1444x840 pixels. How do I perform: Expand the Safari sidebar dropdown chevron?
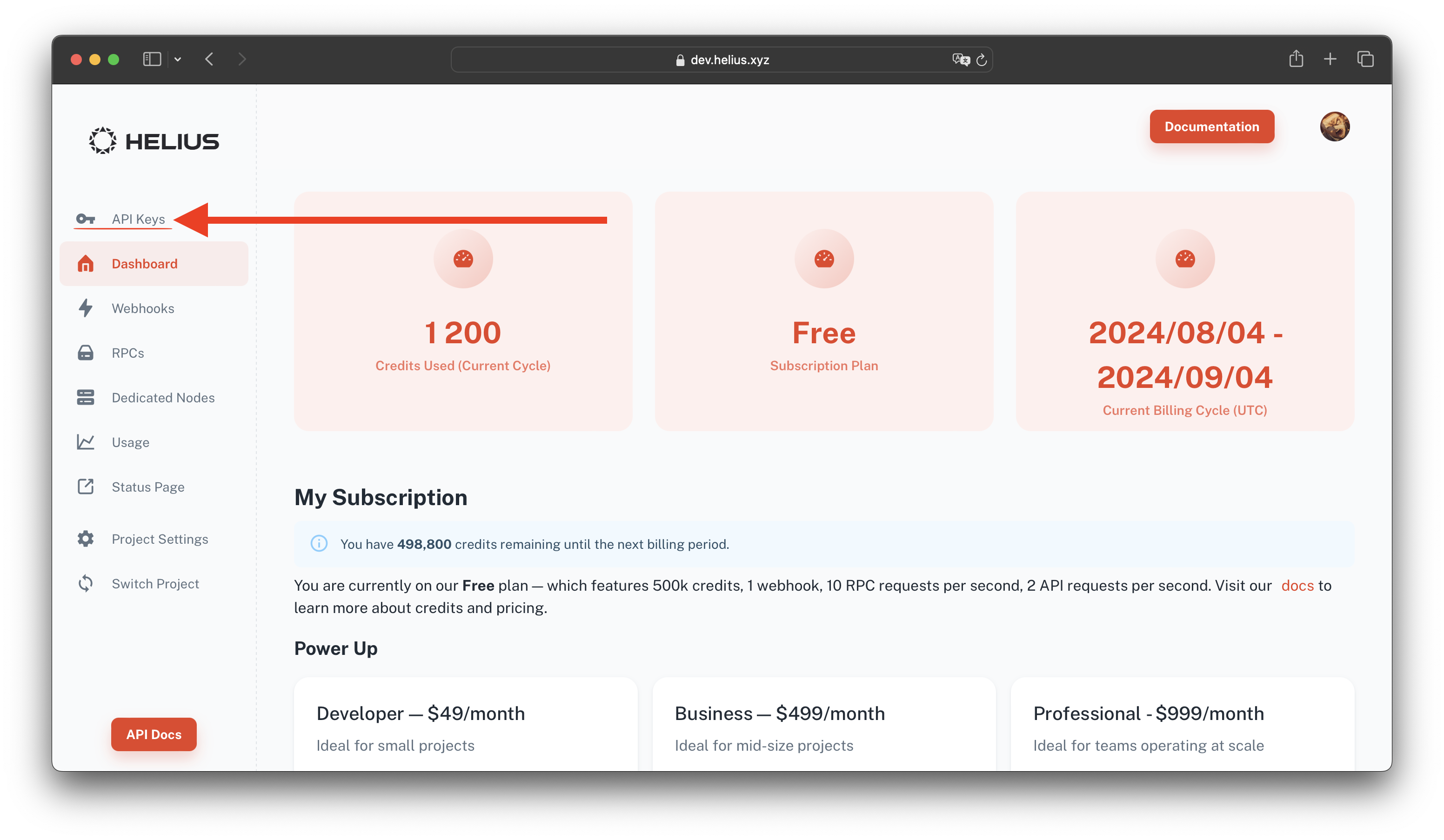(178, 59)
